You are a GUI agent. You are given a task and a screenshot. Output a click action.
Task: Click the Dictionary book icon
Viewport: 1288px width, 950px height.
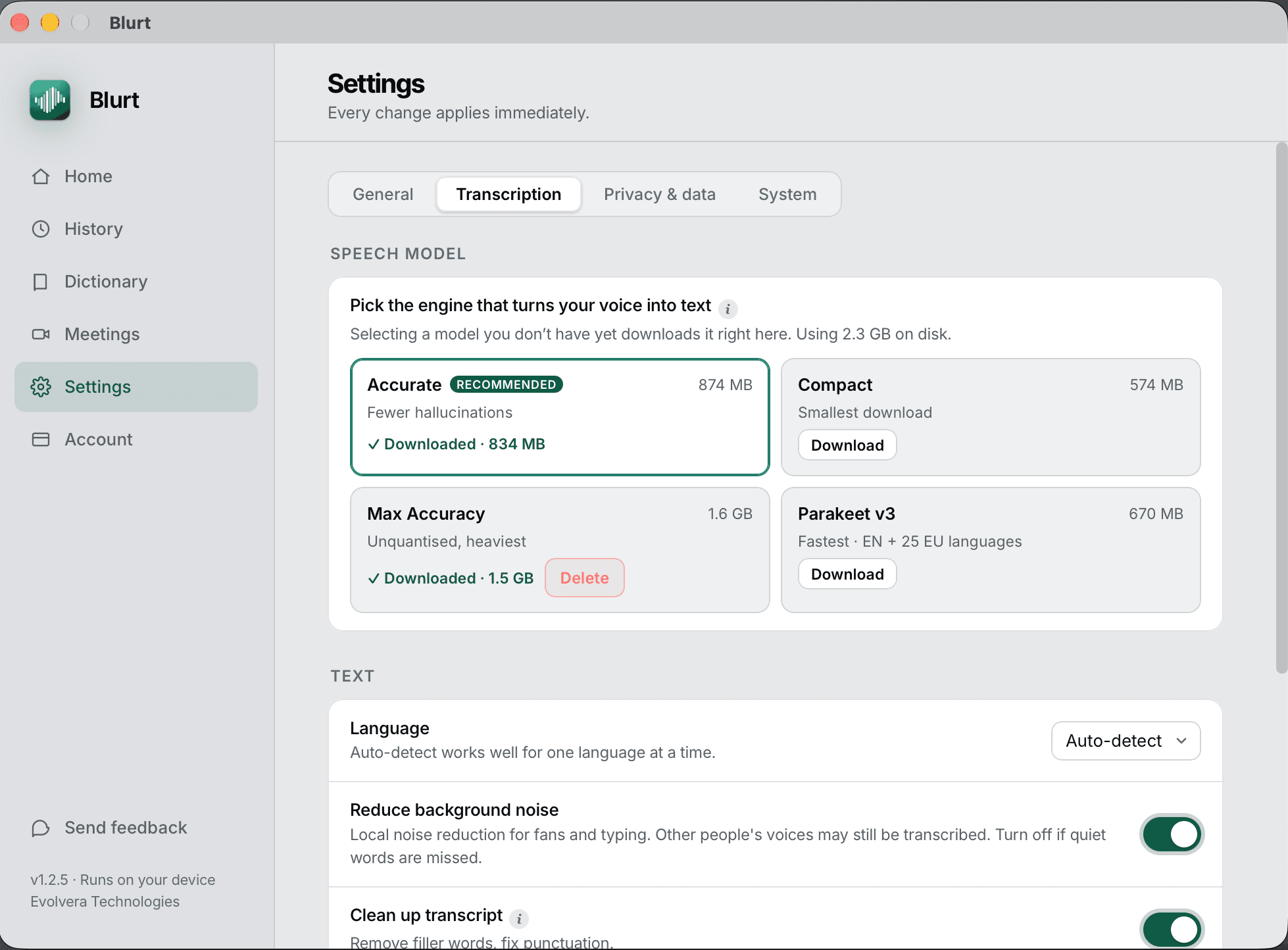[x=41, y=282]
